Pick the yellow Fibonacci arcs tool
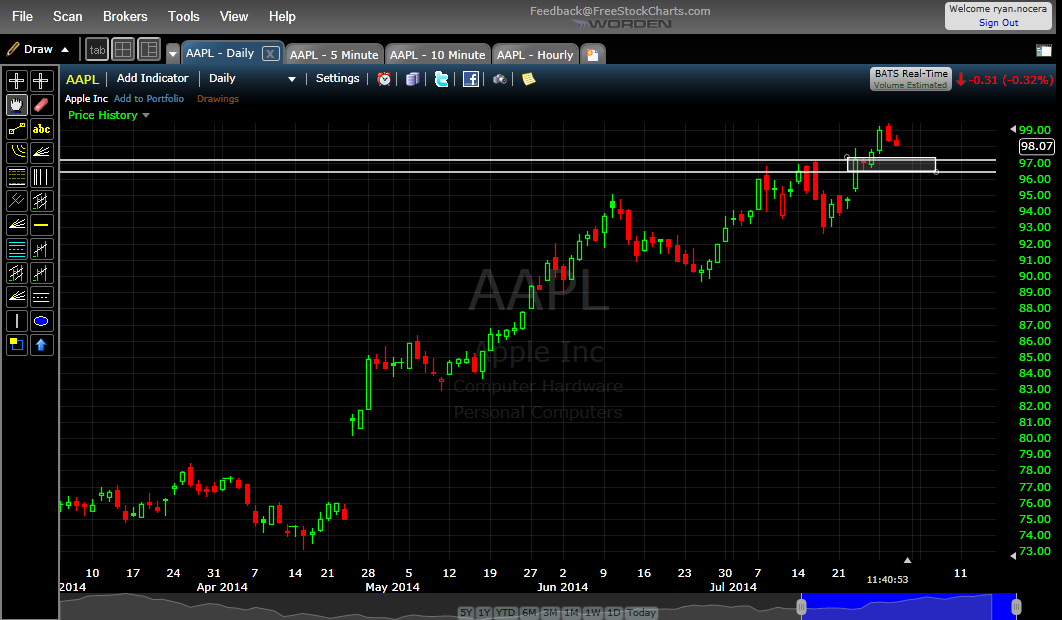Viewport: 1062px width, 620px height. click(17, 152)
